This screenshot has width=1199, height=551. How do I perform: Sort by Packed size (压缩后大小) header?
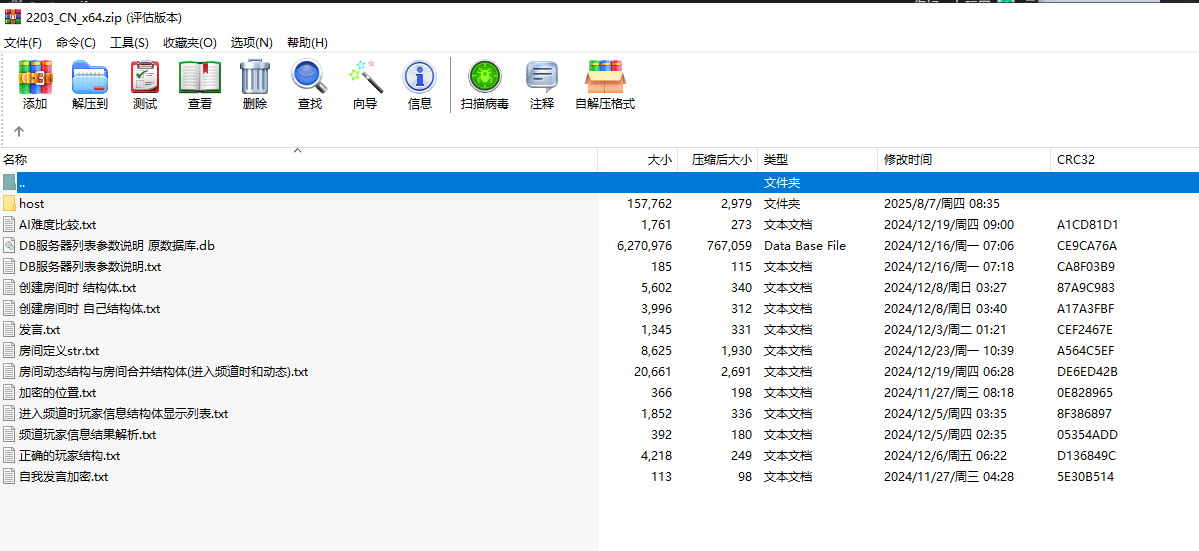point(718,160)
